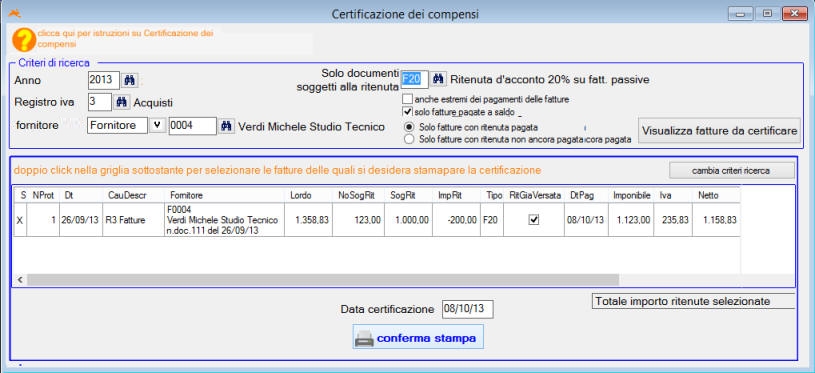Click the Verdi Michele Studio Tecnico grid cell

pos(225,220)
